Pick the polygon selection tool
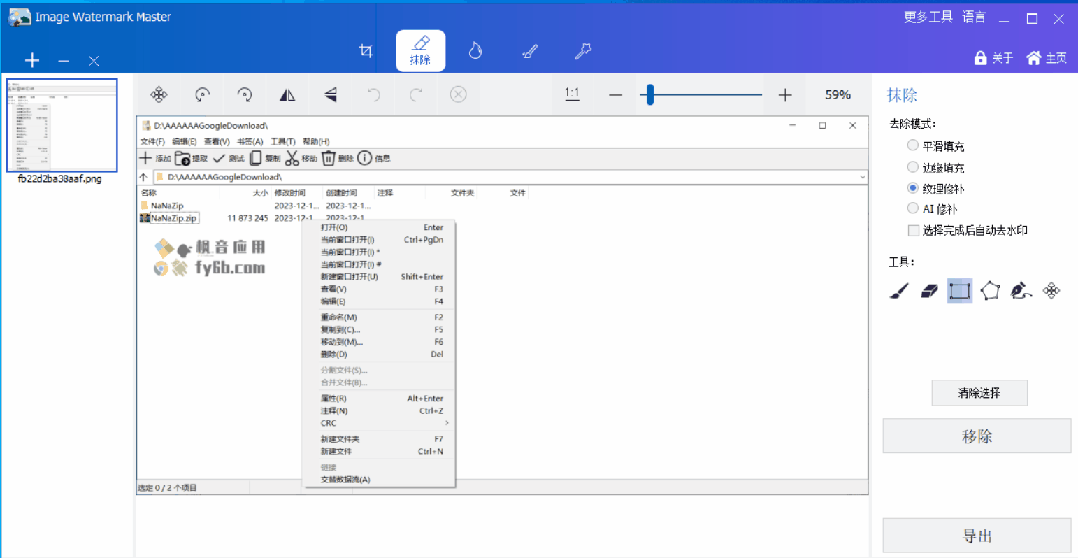The height and width of the screenshot is (558, 1078). click(x=989, y=291)
